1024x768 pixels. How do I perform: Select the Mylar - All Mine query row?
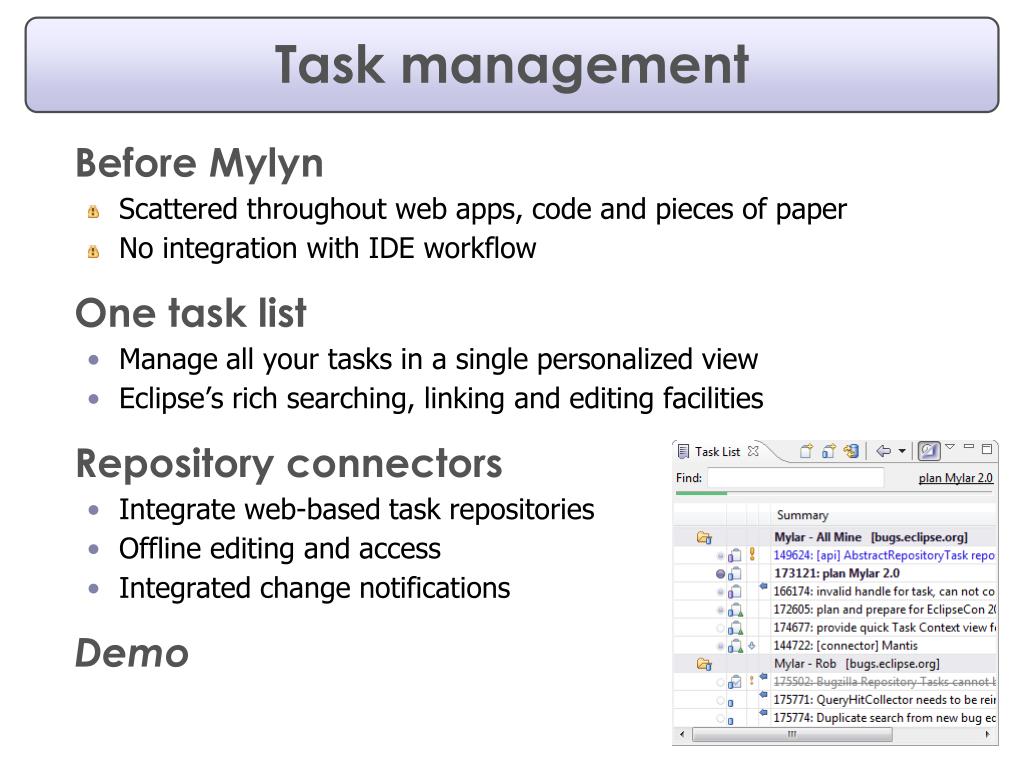coord(836,537)
